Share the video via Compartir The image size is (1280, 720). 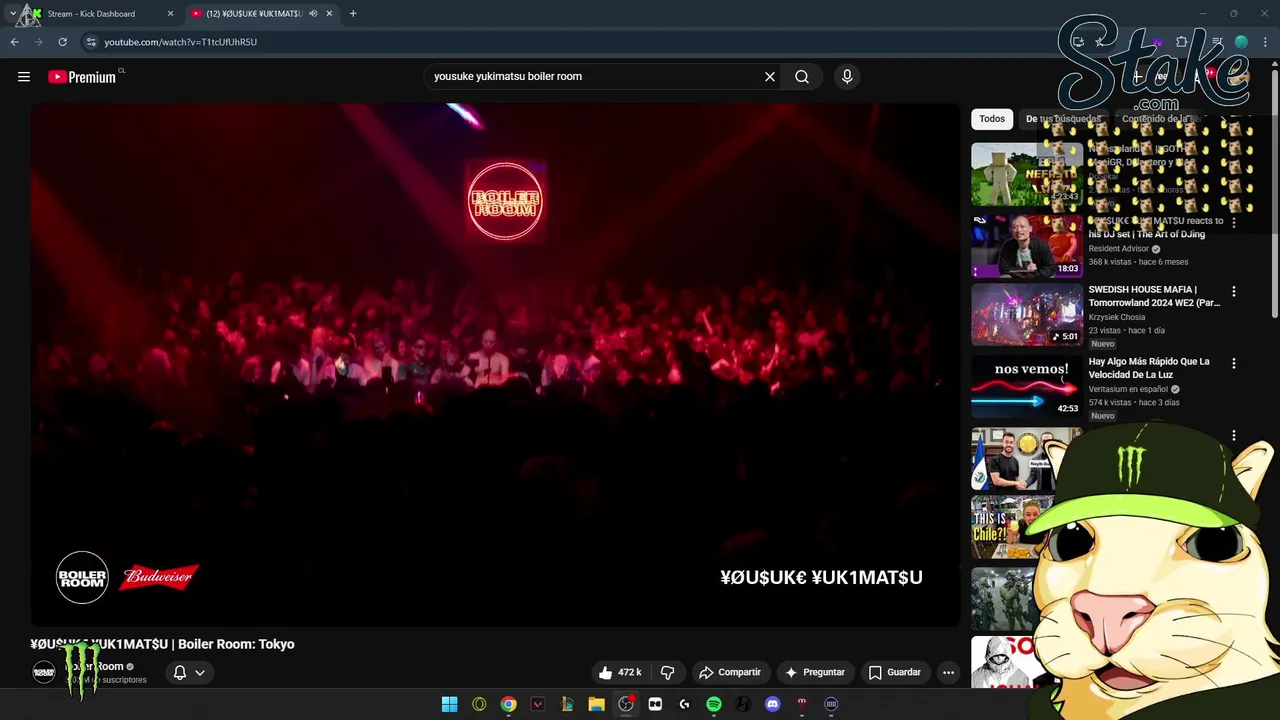pos(730,672)
